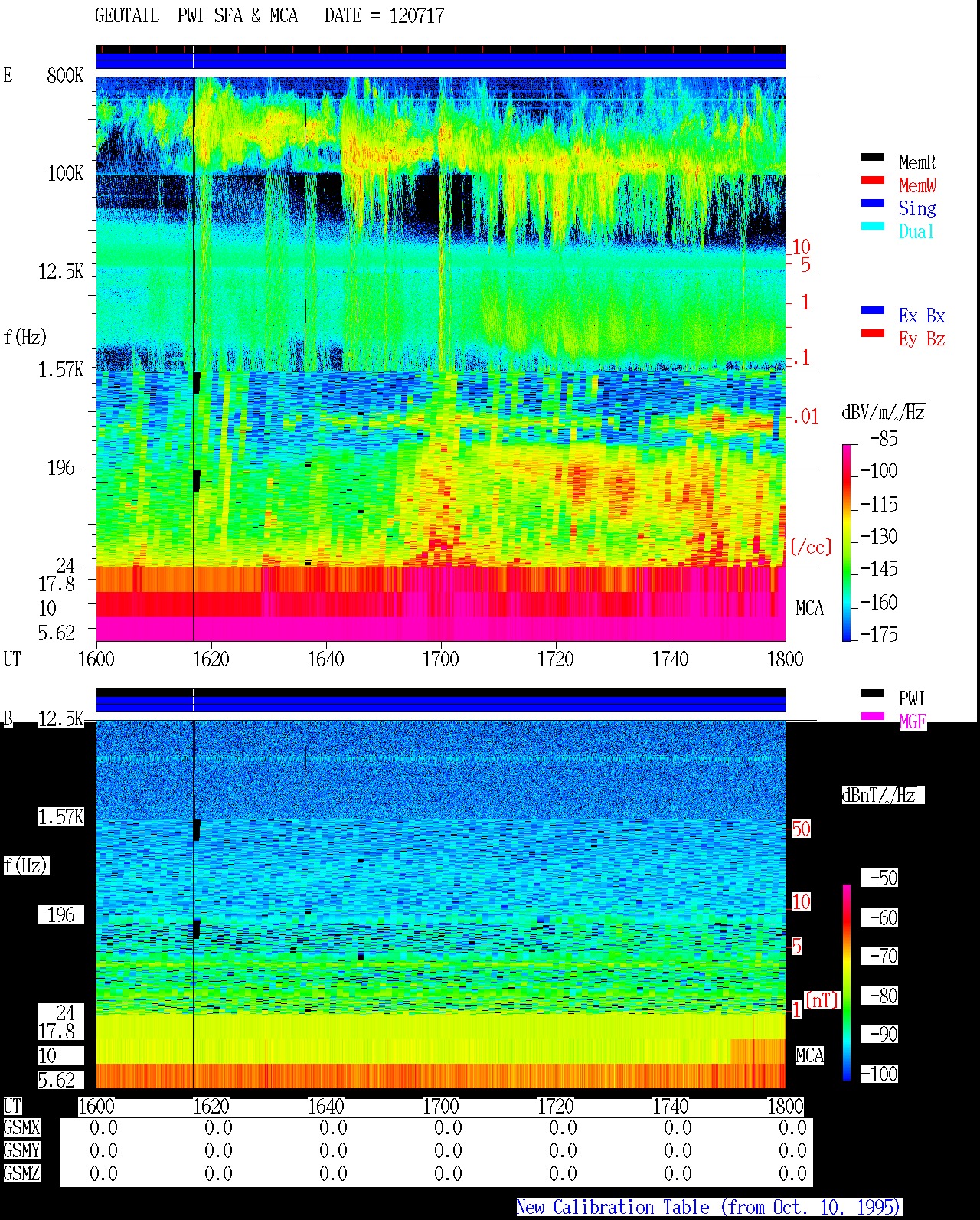Click the red MemW legend swatch
The width and height of the screenshot is (980, 1220).
point(872,181)
